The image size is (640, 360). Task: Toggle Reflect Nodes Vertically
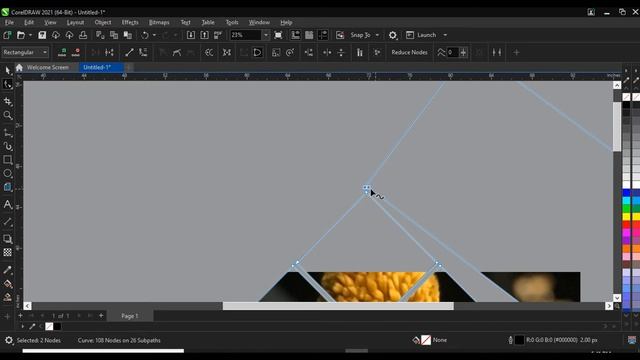click(x=341, y=52)
